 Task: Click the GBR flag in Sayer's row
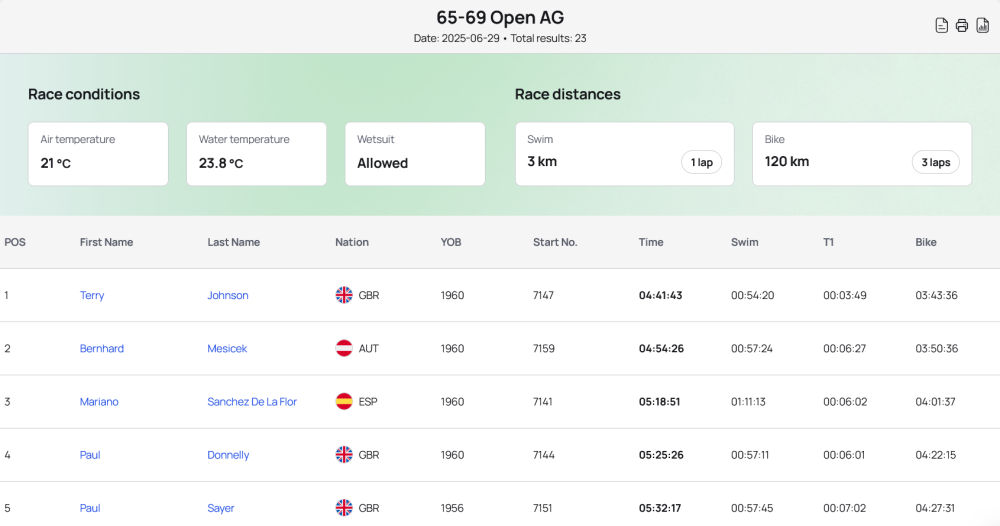344,508
